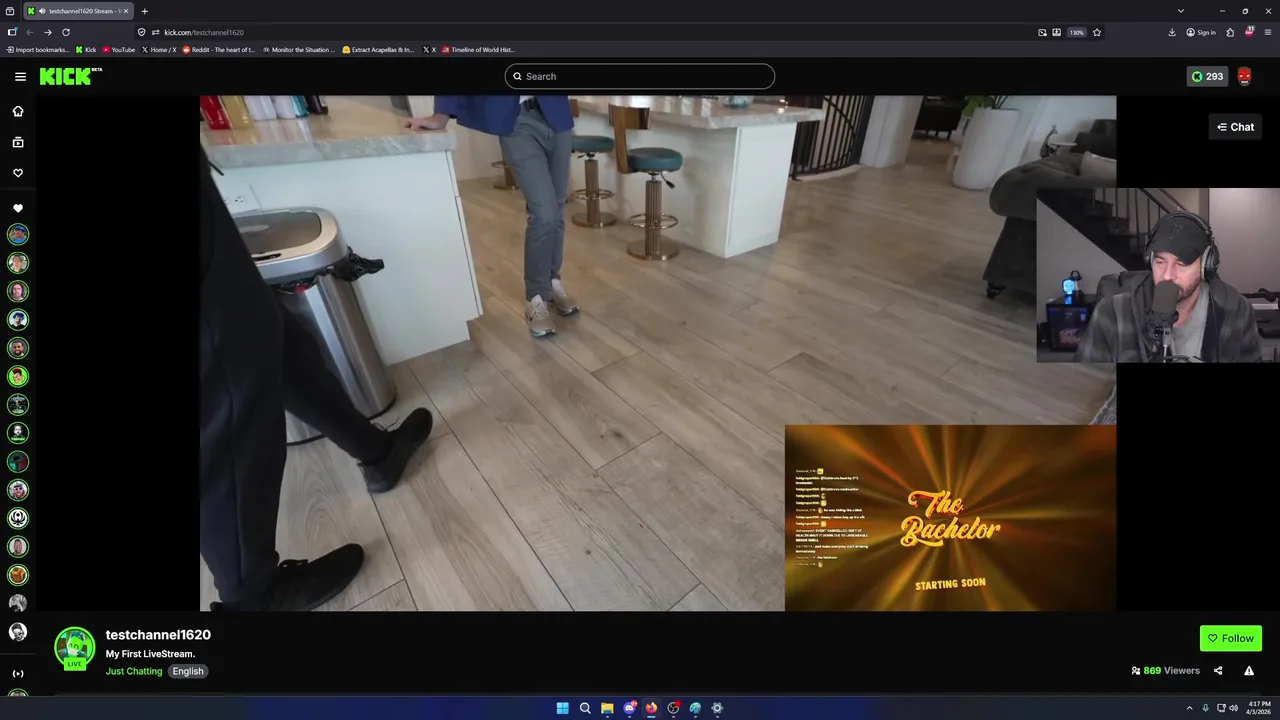Open the red extension with badge
This screenshot has height=720, width=1280.
point(1249,32)
